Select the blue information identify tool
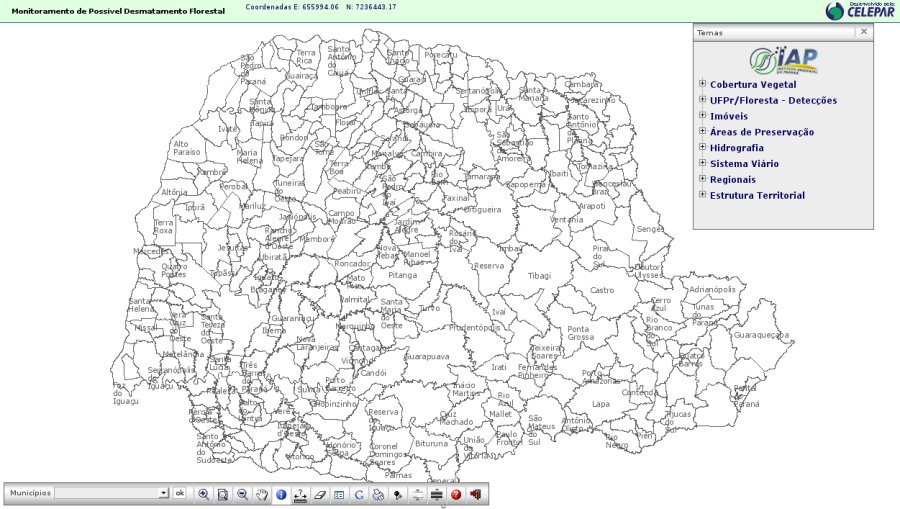 click(281, 494)
